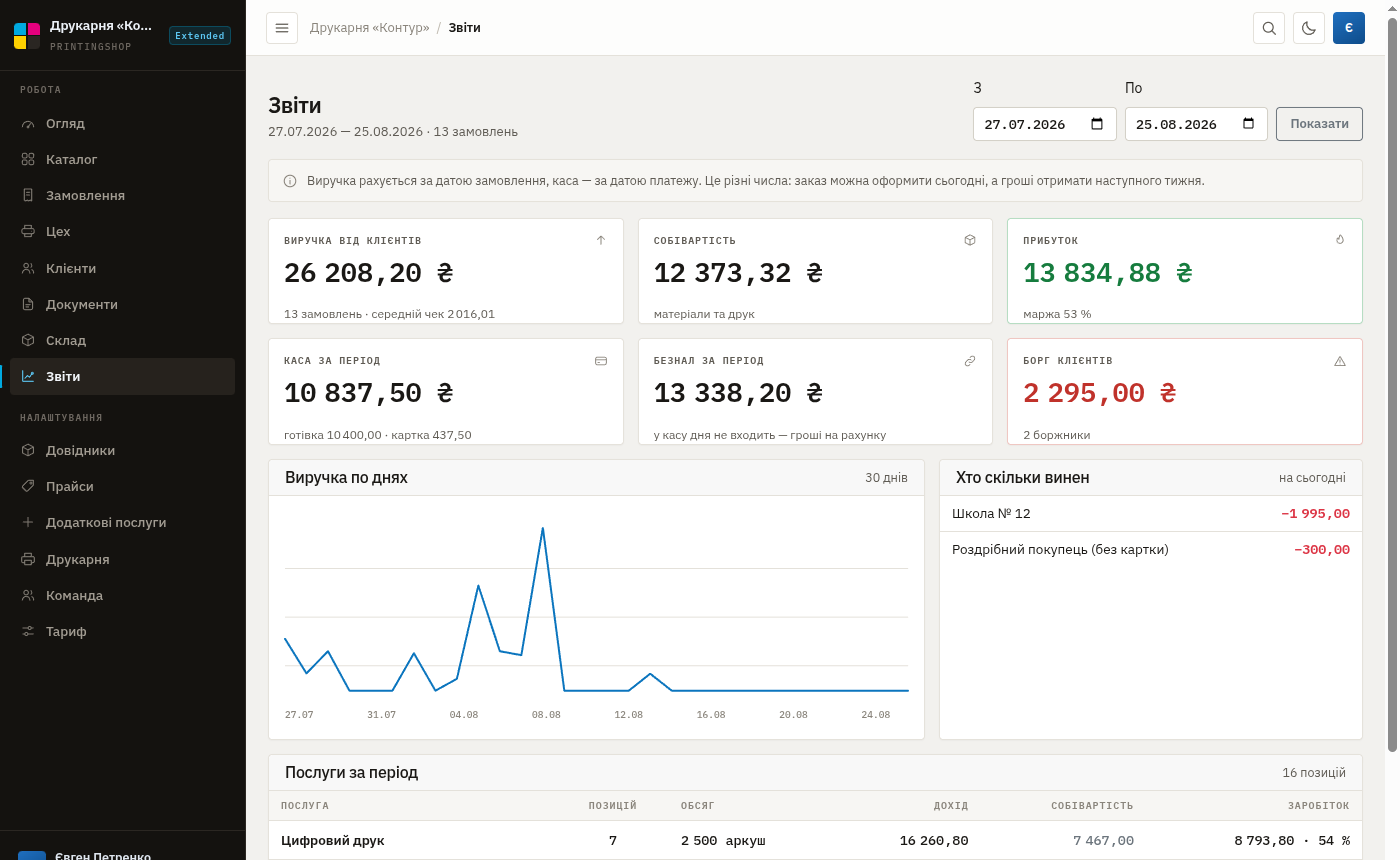Select the Роздрібний покупець (без картки) row
This screenshot has width=1400, height=860.
click(x=1151, y=550)
